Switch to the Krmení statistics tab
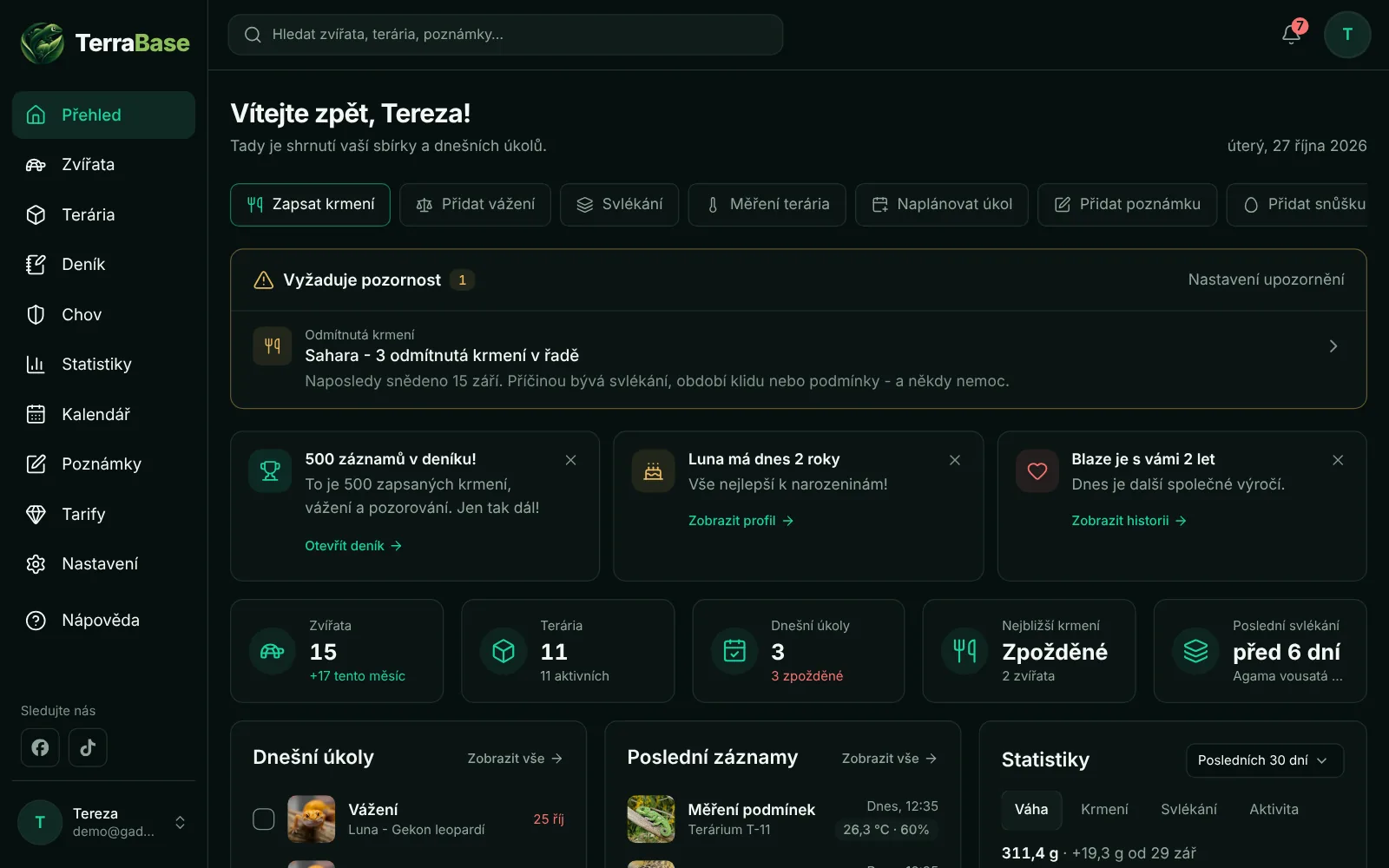This screenshot has height=868, width=1389. click(1104, 809)
